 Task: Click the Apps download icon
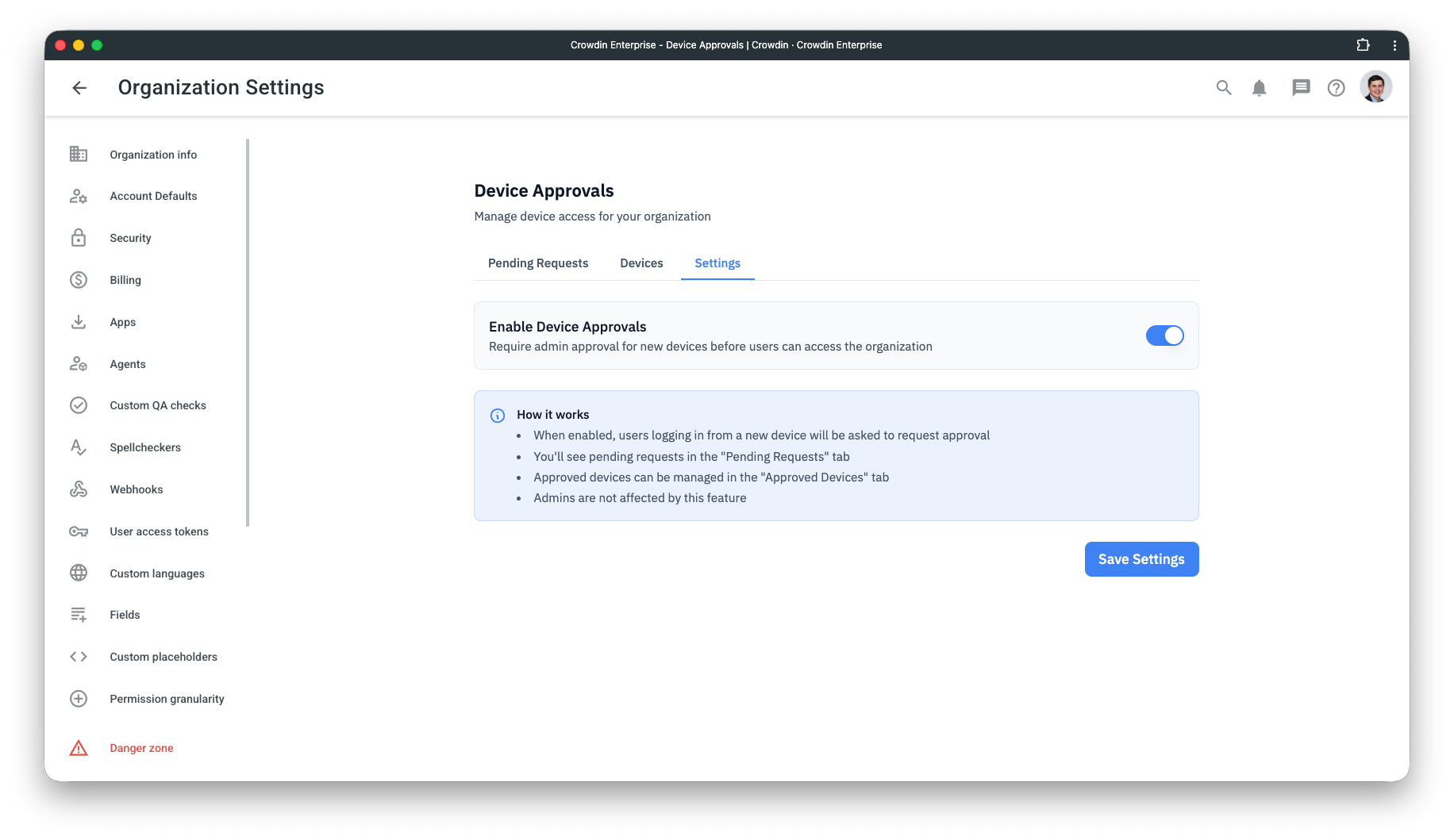tap(79, 322)
